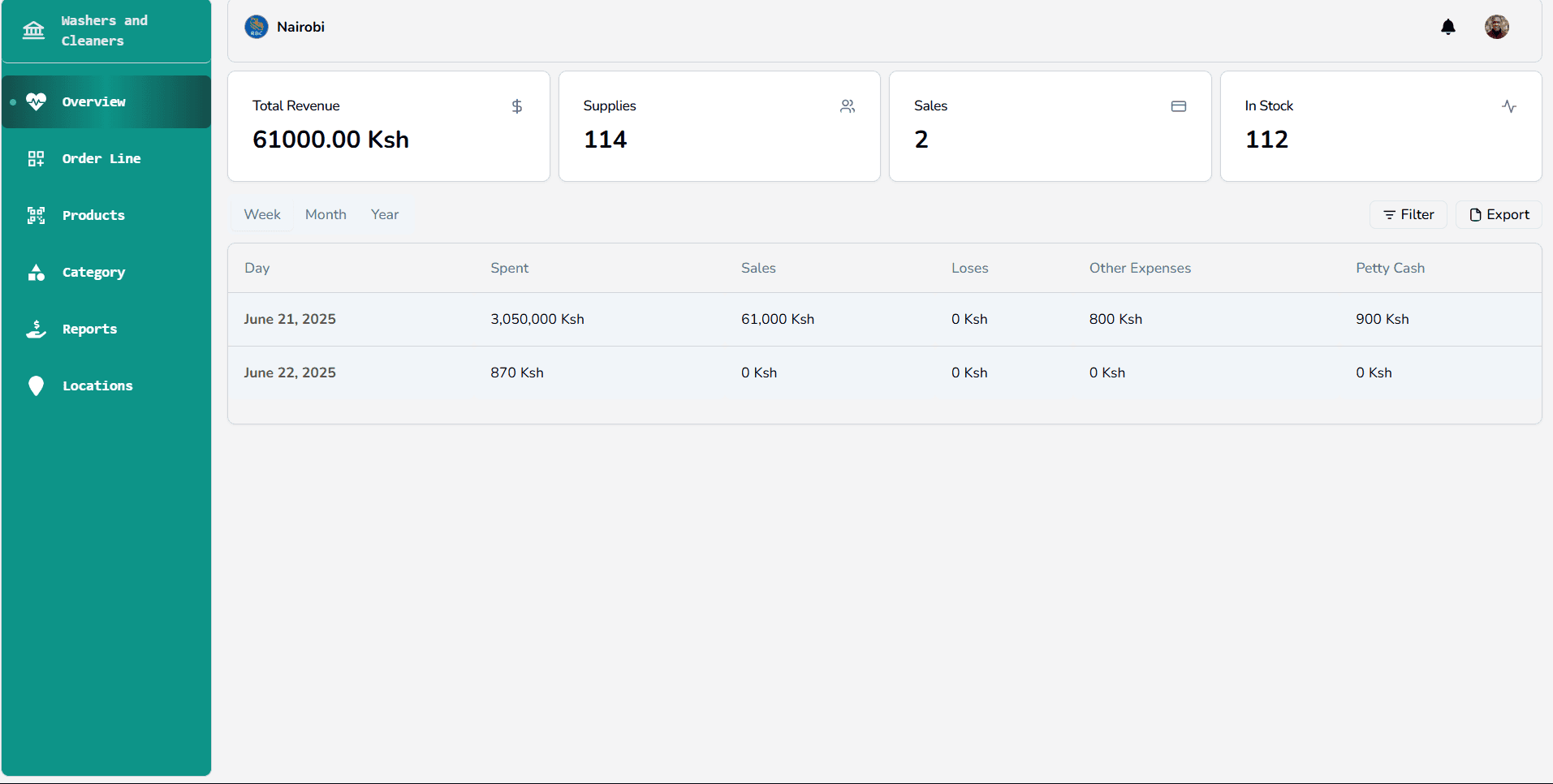Click the Overview heartbeat icon
1553x784 pixels.
click(36, 101)
